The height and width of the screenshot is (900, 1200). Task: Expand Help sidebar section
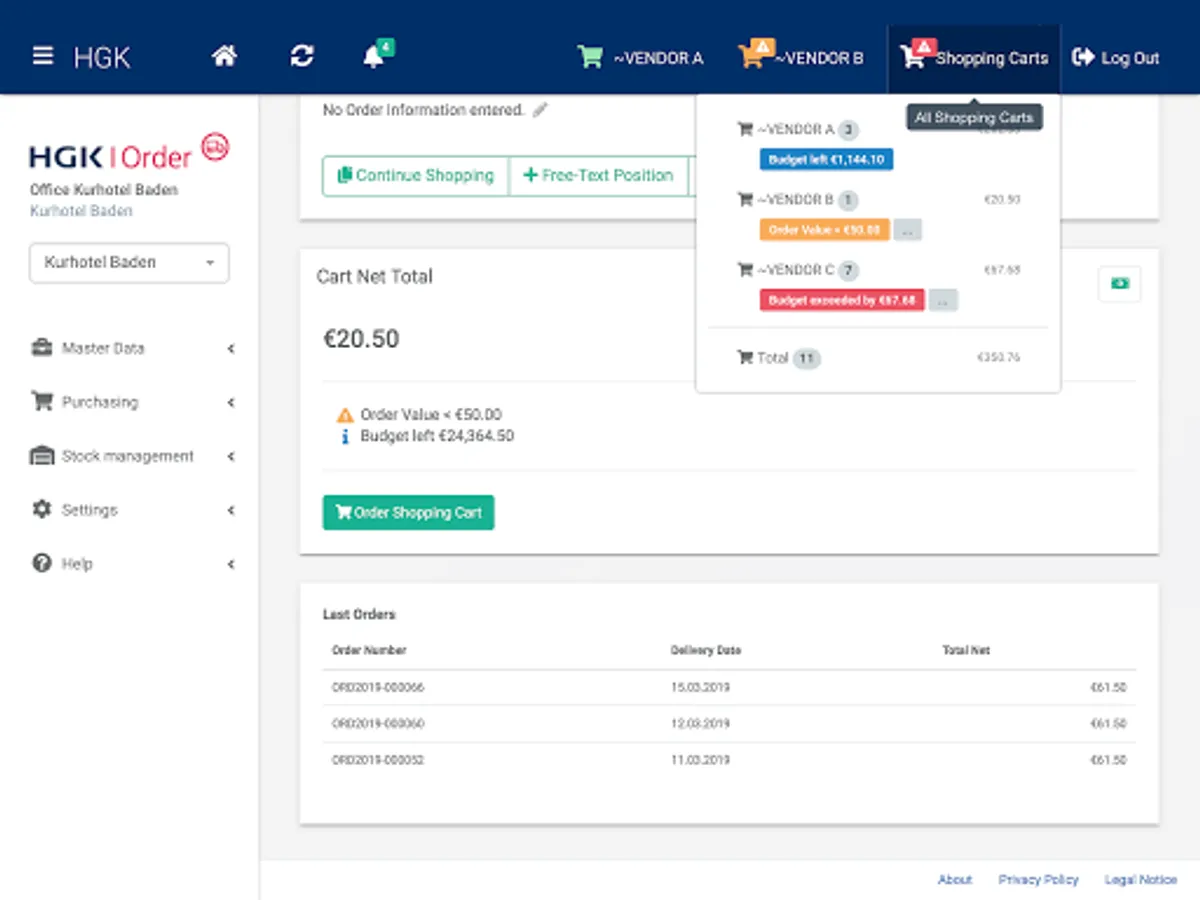(x=132, y=564)
